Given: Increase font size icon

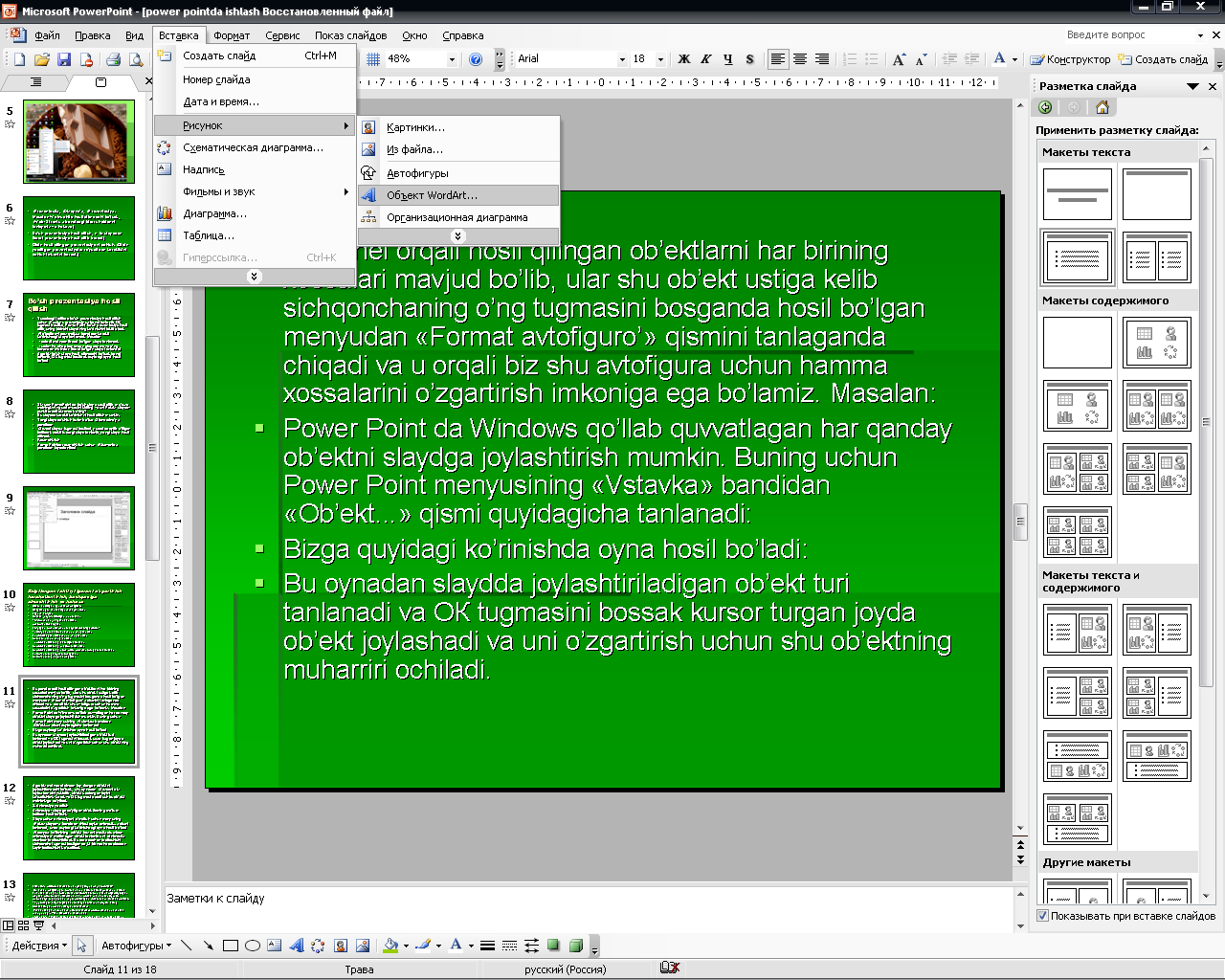Looking at the screenshot, I should coord(899,59).
